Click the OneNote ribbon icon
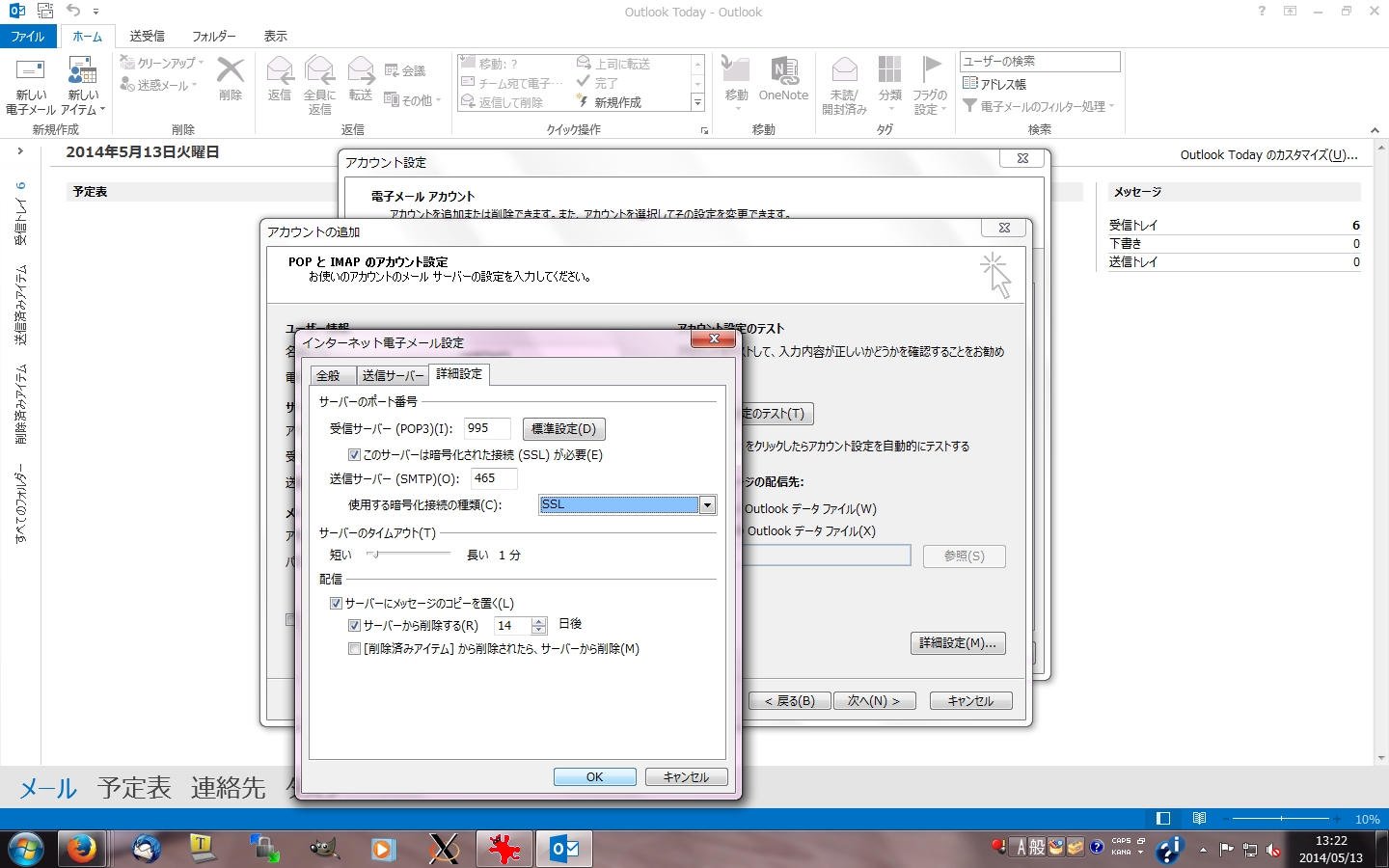The height and width of the screenshot is (868, 1389). [x=783, y=78]
